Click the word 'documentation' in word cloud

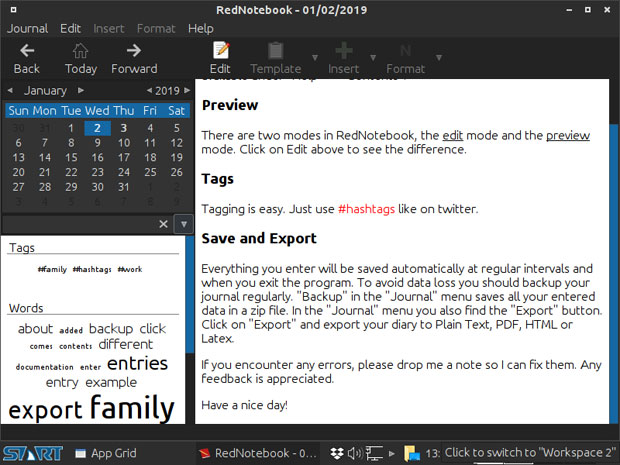(x=44, y=367)
